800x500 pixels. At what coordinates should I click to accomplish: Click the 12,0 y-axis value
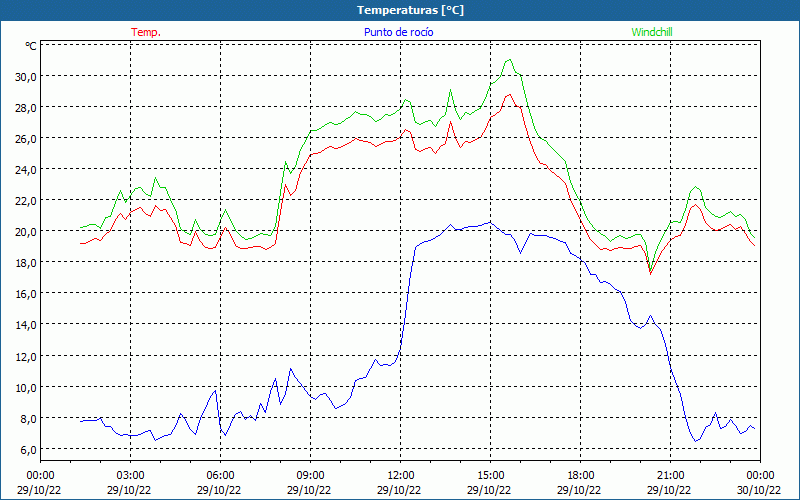26,356
